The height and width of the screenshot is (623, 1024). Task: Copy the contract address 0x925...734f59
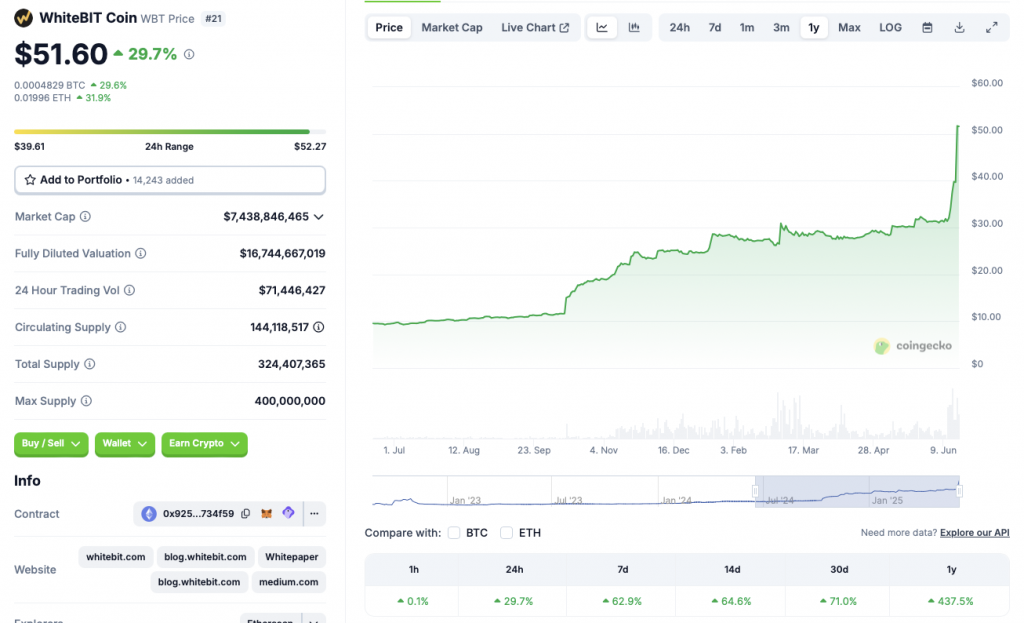[x=246, y=514]
